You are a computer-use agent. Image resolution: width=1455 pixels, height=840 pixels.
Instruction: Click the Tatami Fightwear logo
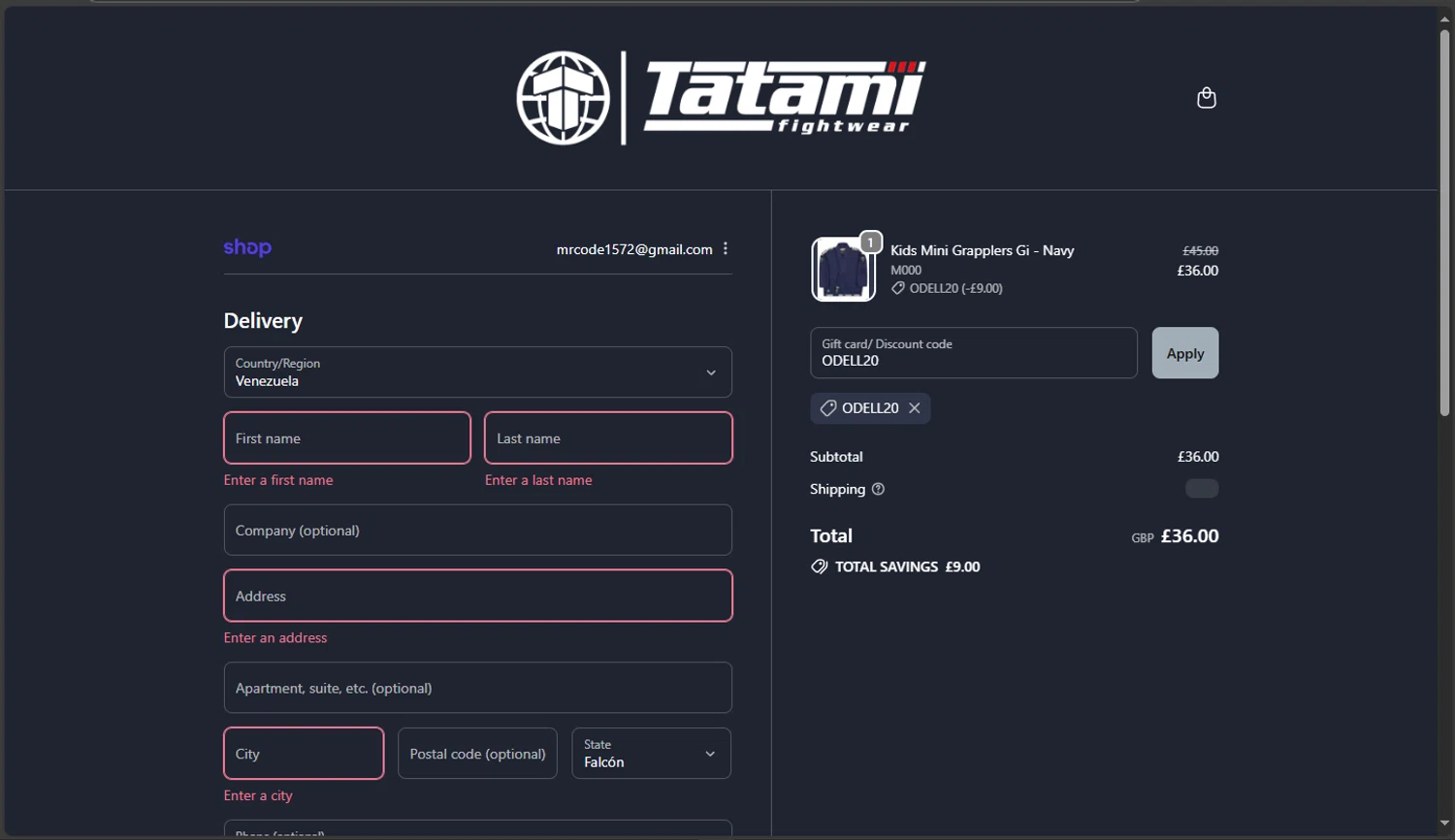pos(721,98)
